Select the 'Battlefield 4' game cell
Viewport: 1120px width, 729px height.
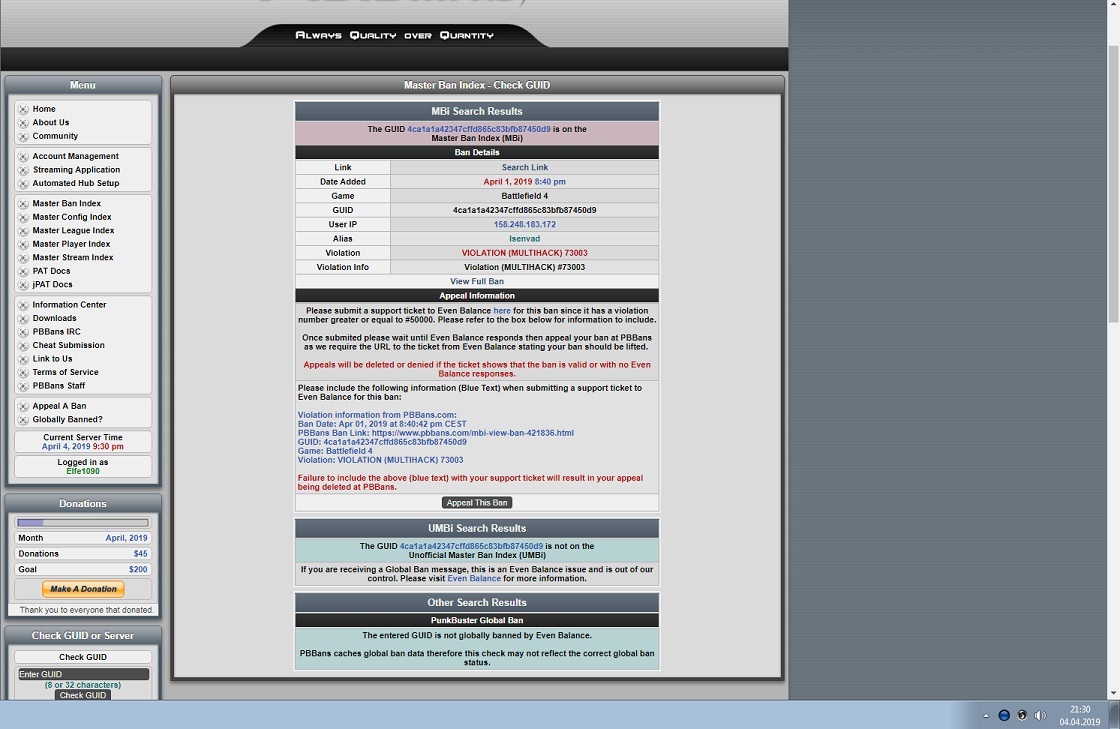524,196
